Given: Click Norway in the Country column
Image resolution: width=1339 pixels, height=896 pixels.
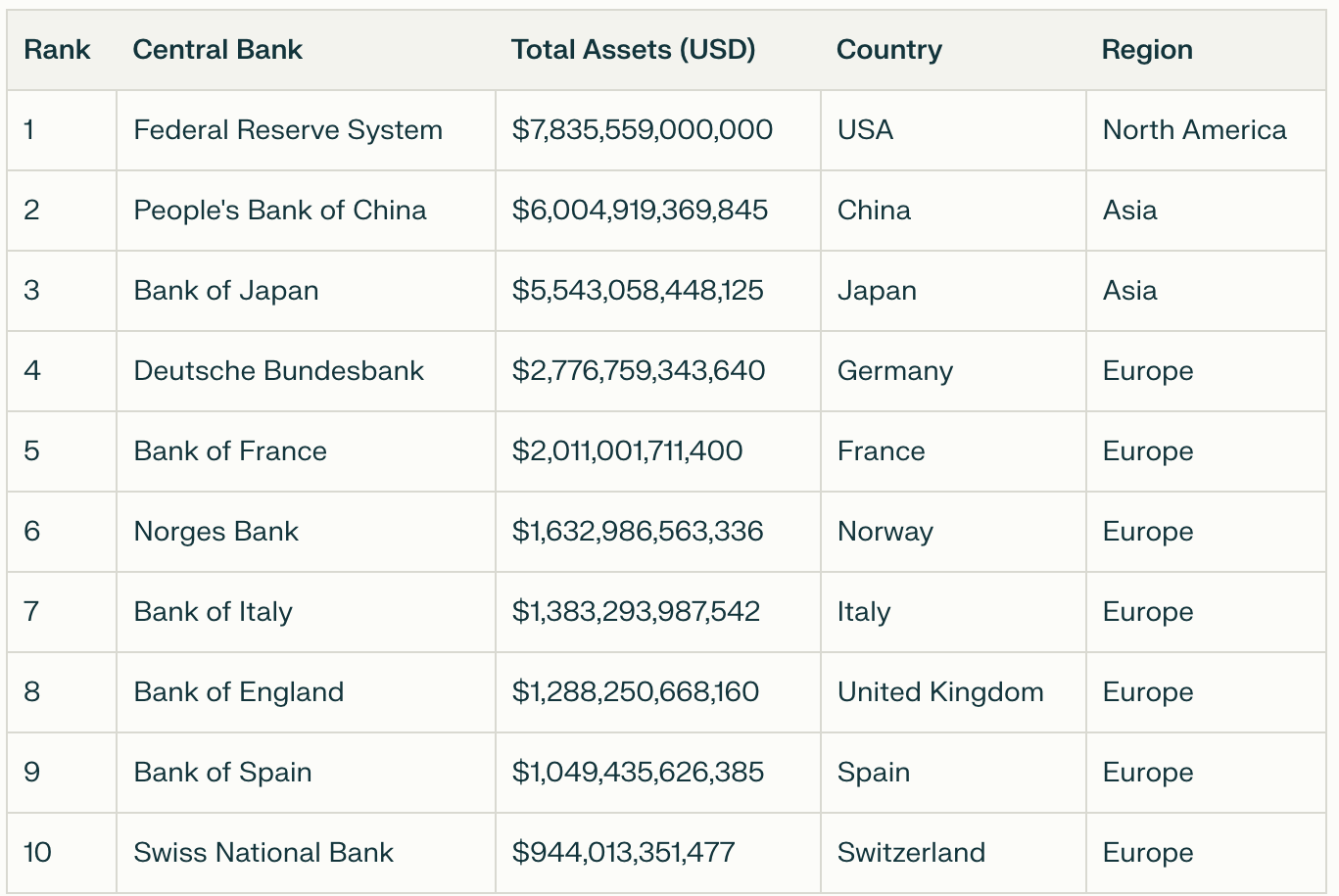Looking at the screenshot, I should (885, 532).
